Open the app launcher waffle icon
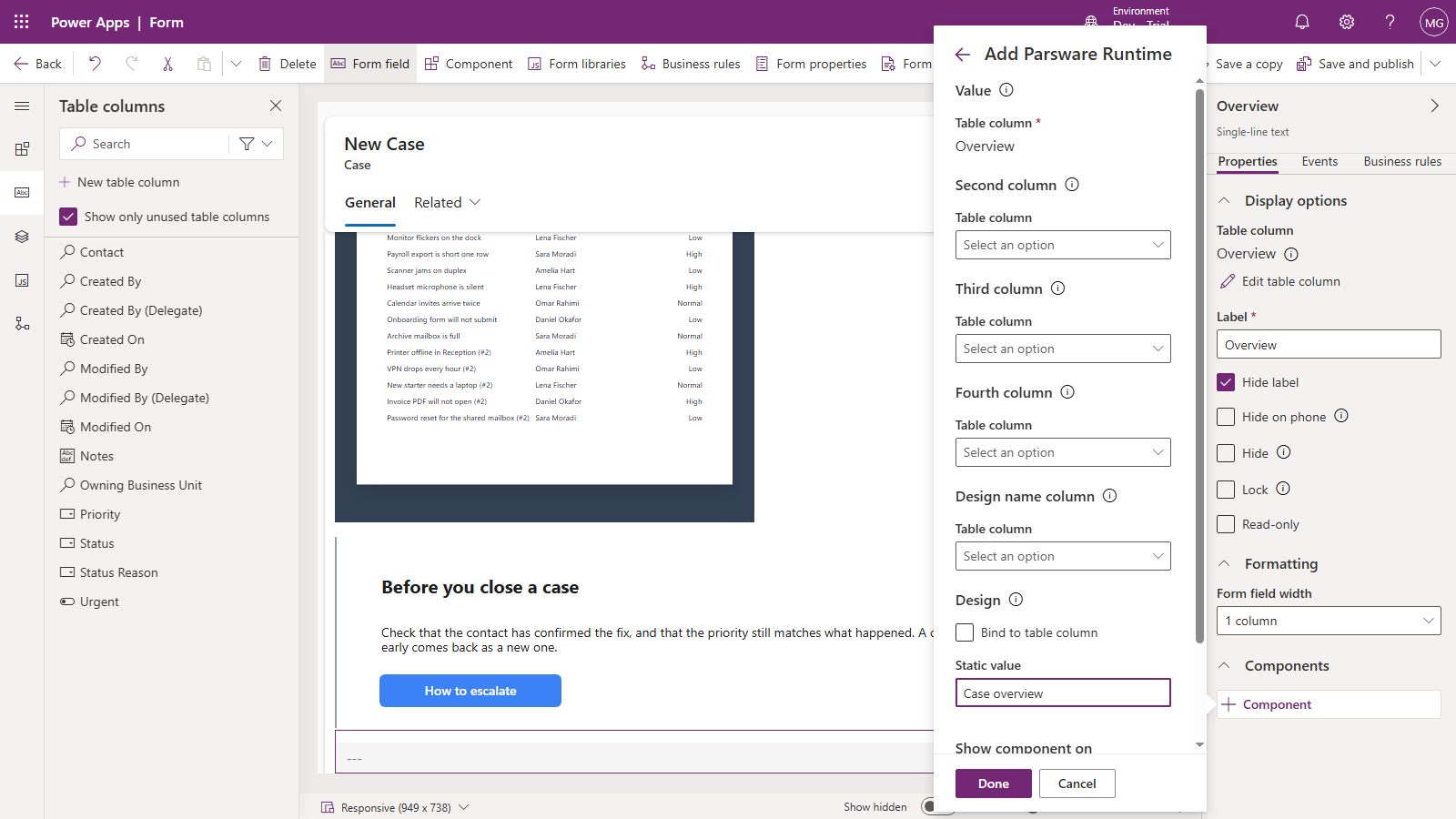The image size is (1456, 819). pyautogui.click(x=22, y=22)
